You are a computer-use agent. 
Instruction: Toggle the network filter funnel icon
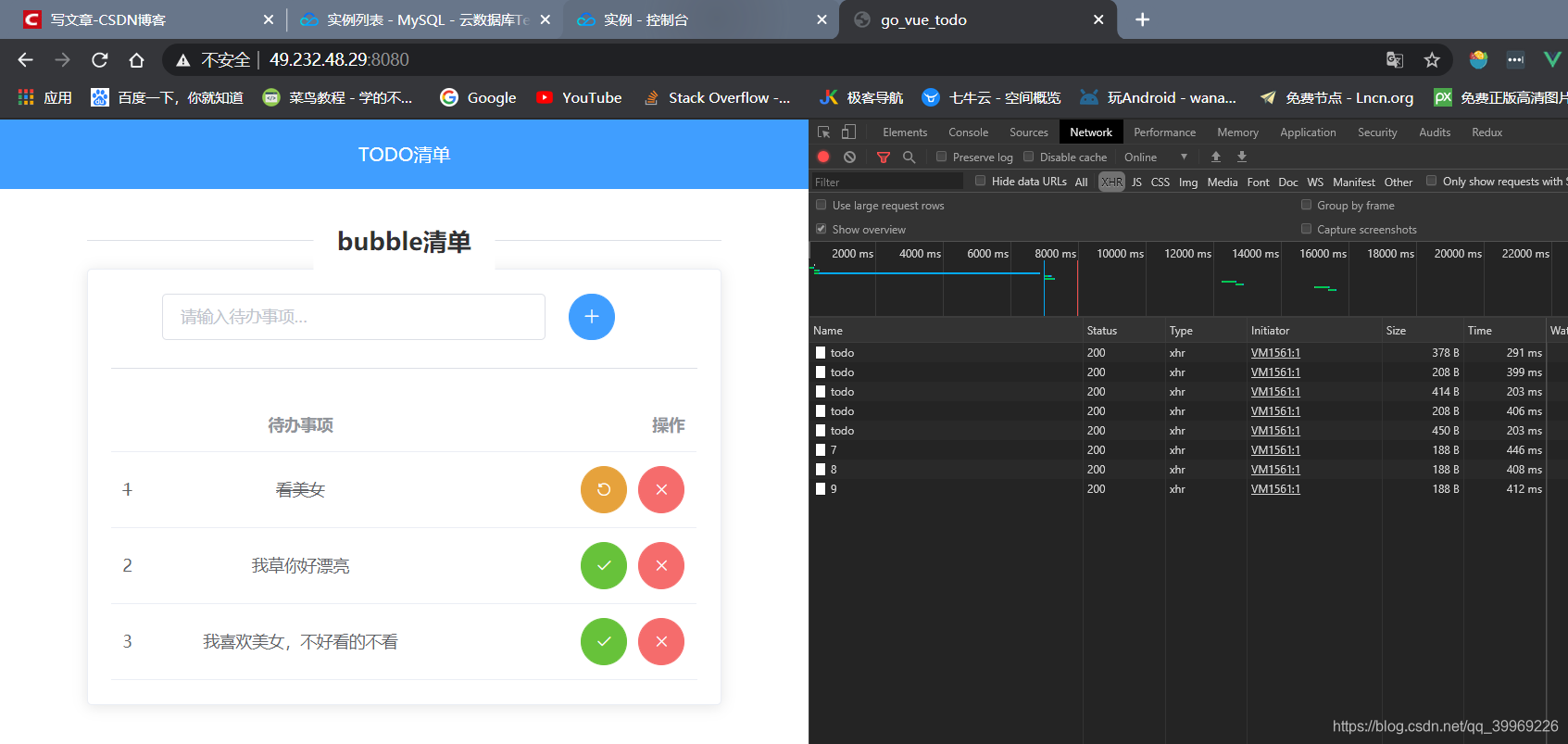(x=884, y=158)
